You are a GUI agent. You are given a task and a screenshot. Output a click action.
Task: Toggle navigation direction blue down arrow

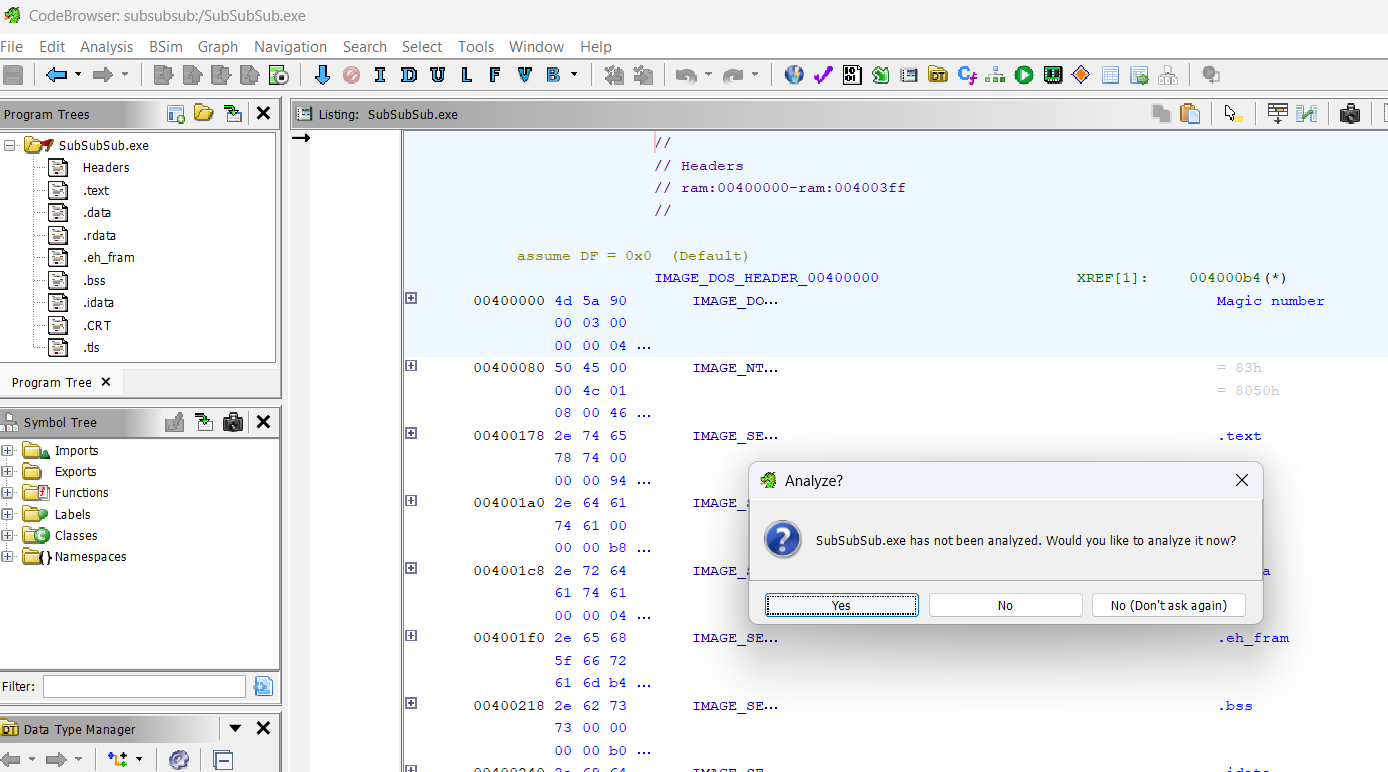click(x=322, y=75)
